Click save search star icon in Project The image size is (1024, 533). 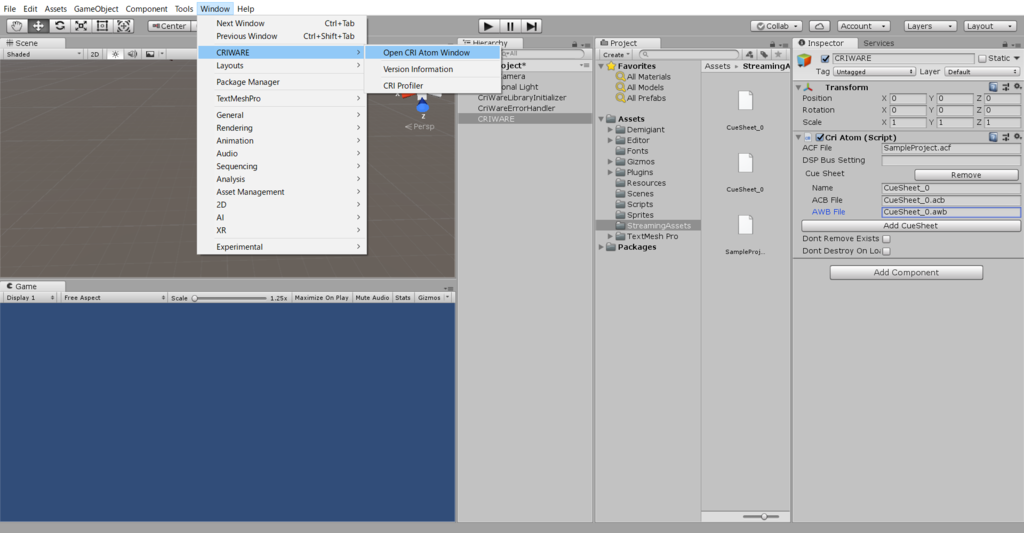[x=778, y=54]
